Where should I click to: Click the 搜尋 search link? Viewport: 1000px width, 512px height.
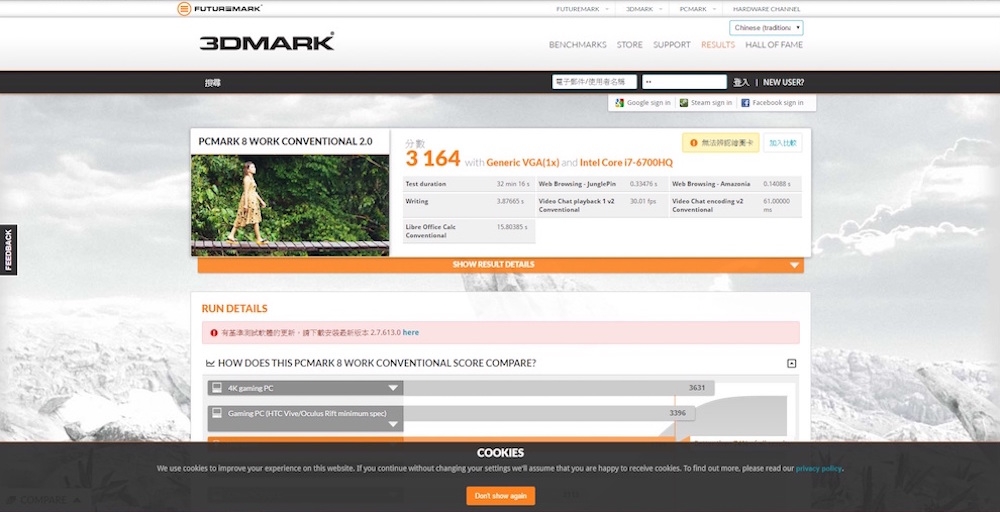click(x=212, y=83)
